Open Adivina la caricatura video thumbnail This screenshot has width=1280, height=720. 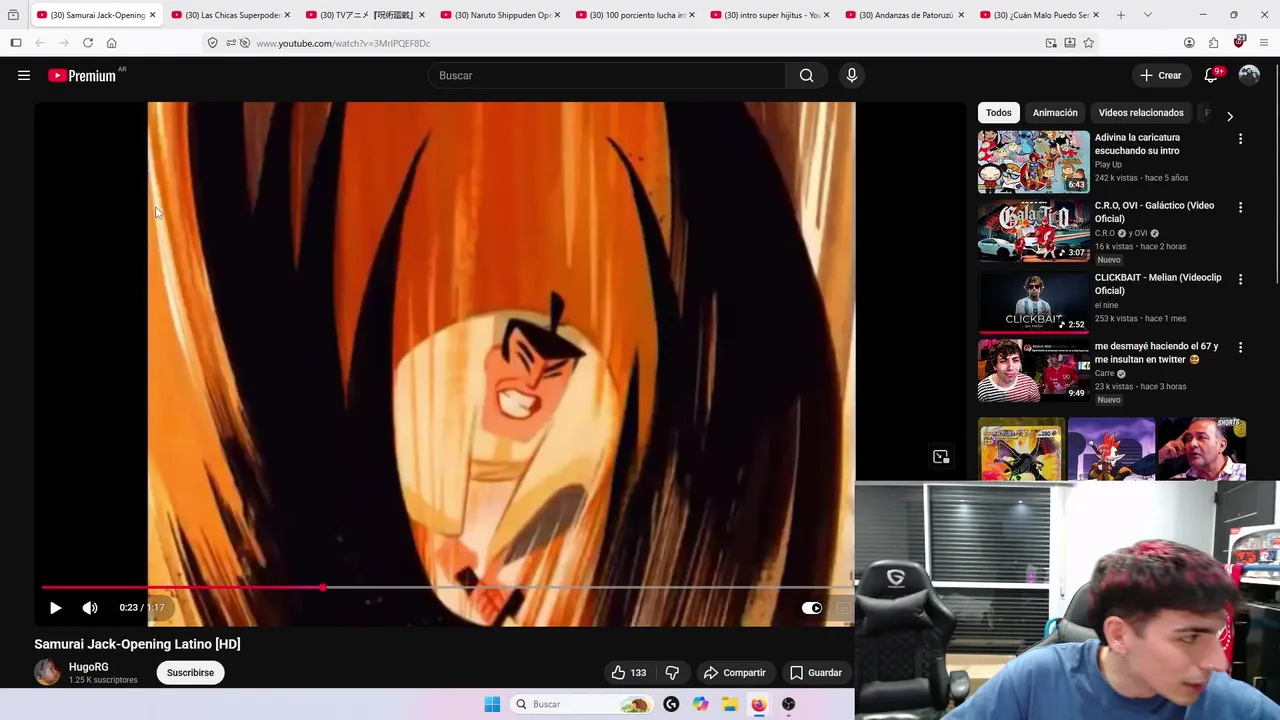click(1033, 161)
